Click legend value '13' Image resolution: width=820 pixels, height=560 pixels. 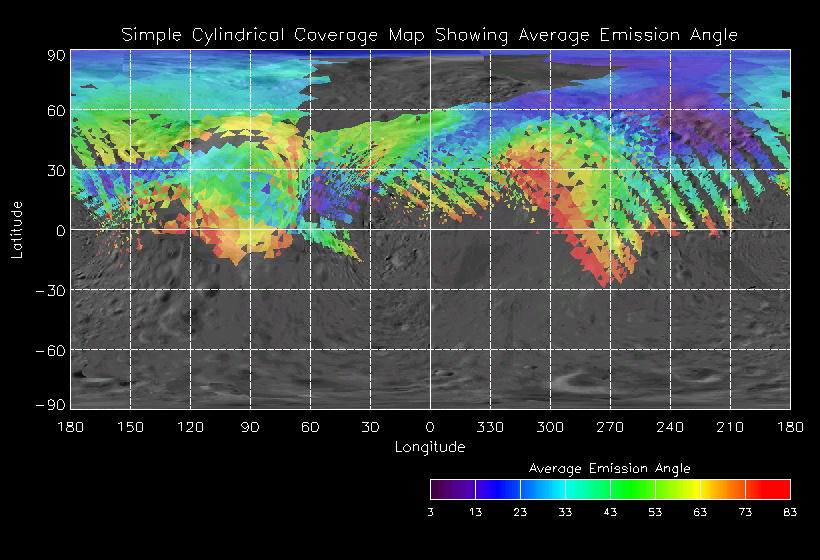coord(475,512)
